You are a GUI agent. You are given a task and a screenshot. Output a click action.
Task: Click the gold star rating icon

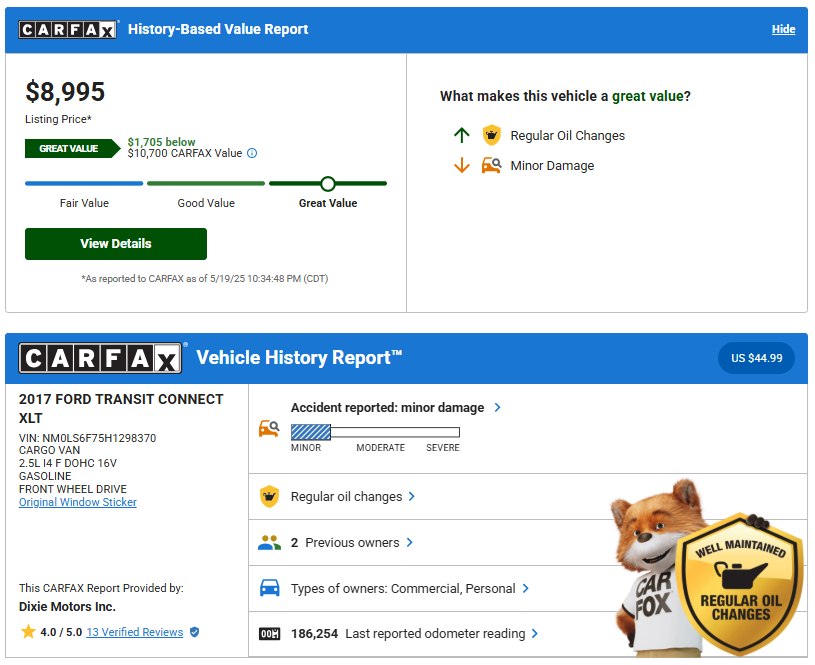point(28,632)
